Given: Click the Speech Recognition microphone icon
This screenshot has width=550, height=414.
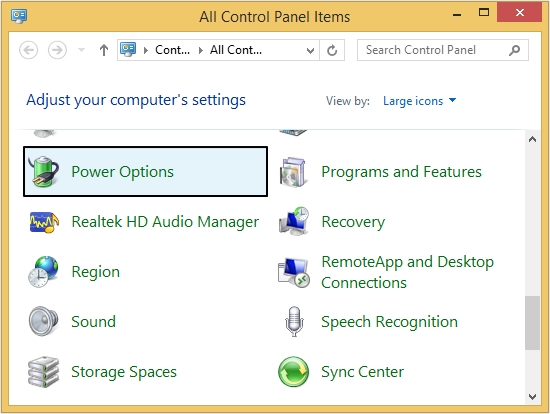Looking at the screenshot, I should tap(294, 321).
